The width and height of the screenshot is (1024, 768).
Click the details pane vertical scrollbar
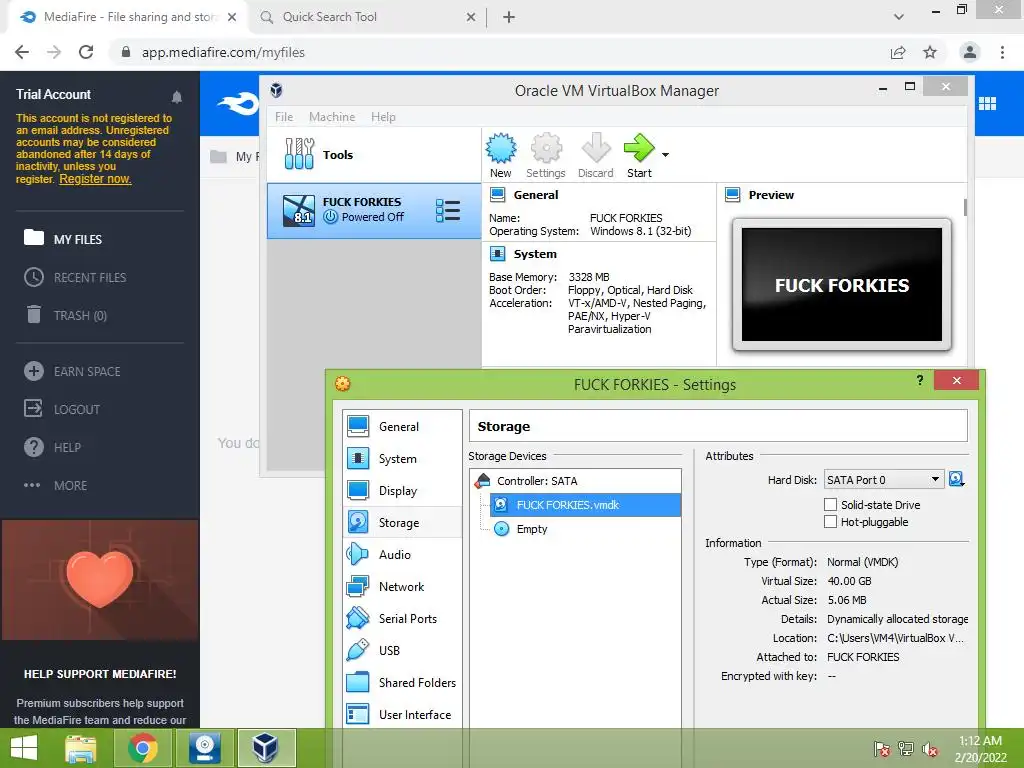(965, 207)
